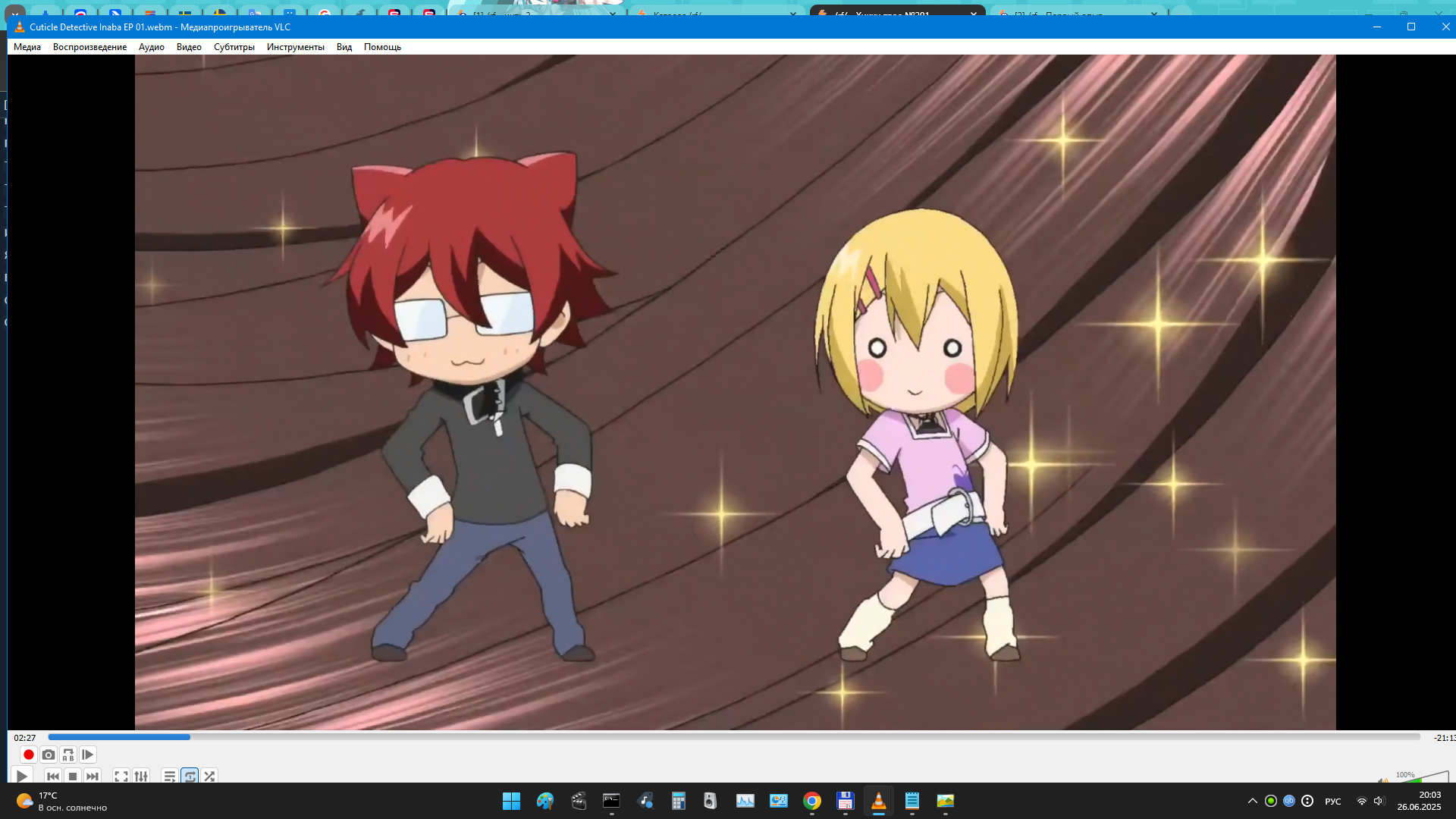The image size is (1456, 819).
Task: Open the Медиа menu
Action: (27, 47)
